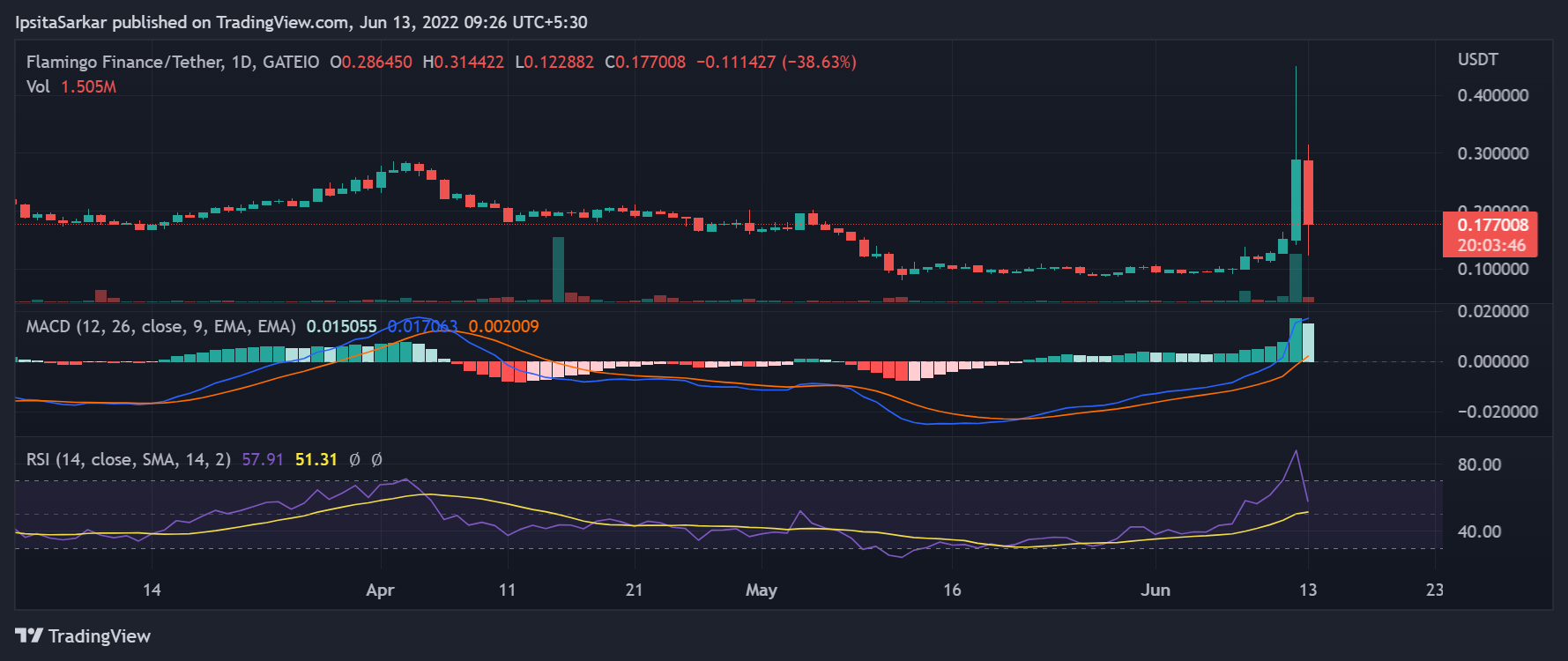The height and width of the screenshot is (661, 1568).
Task: Click the change value −0.111427 (−38.63%)
Action: (777, 62)
